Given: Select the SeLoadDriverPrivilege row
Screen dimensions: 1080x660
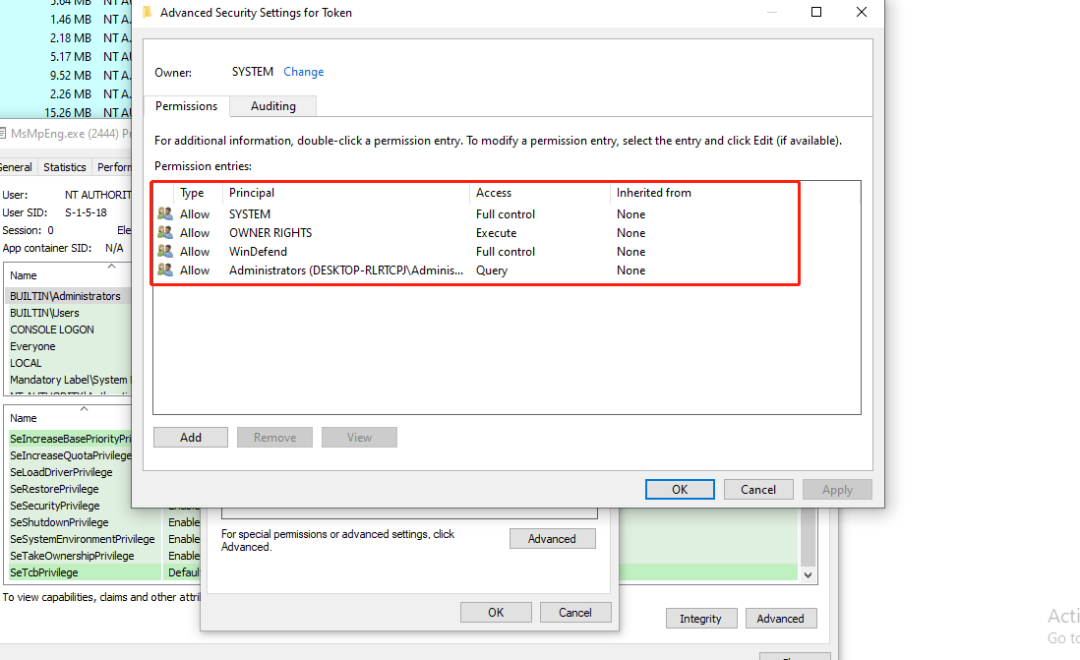Looking at the screenshot, I should pos(70,472).
